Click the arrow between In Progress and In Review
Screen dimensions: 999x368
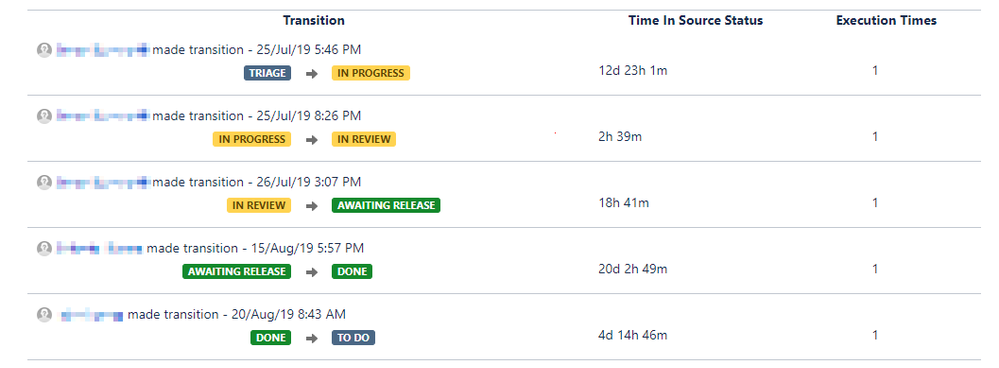click(312, 140)
